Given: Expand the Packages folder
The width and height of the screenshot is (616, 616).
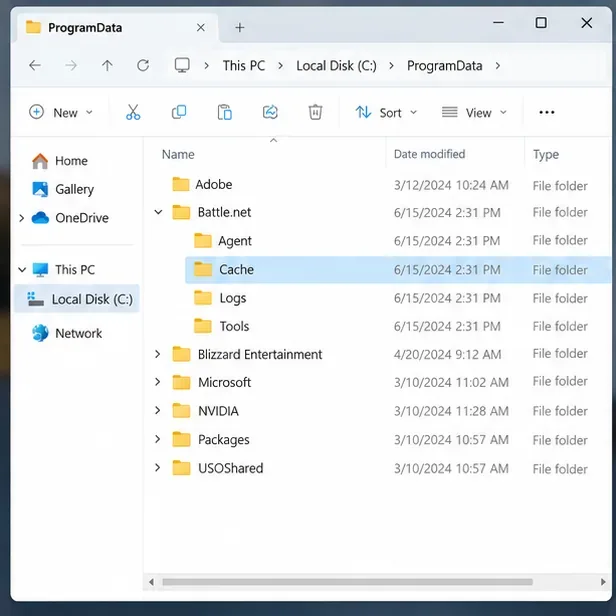Looking at the screenshot, I should click(158, 439).
